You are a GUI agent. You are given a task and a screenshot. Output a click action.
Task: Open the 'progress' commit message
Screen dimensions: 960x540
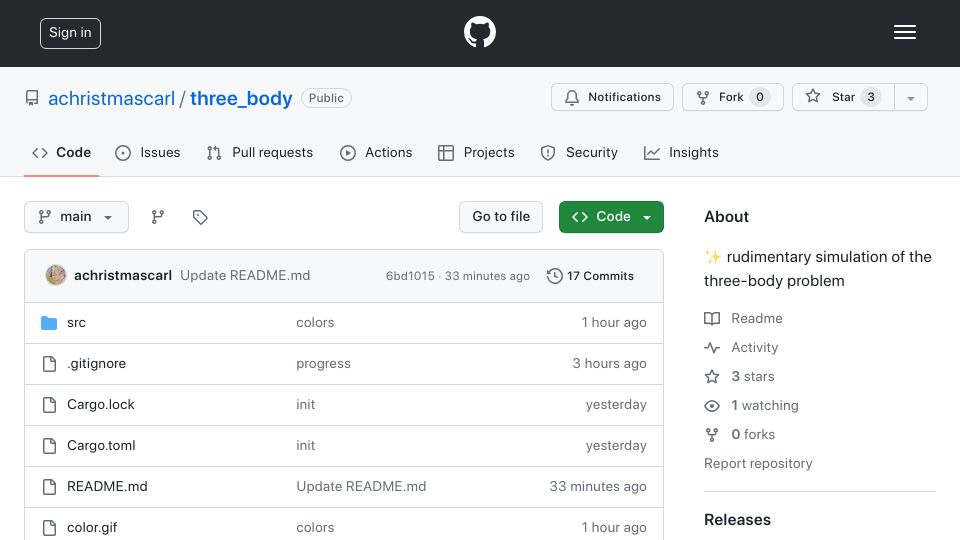[323, 364]
